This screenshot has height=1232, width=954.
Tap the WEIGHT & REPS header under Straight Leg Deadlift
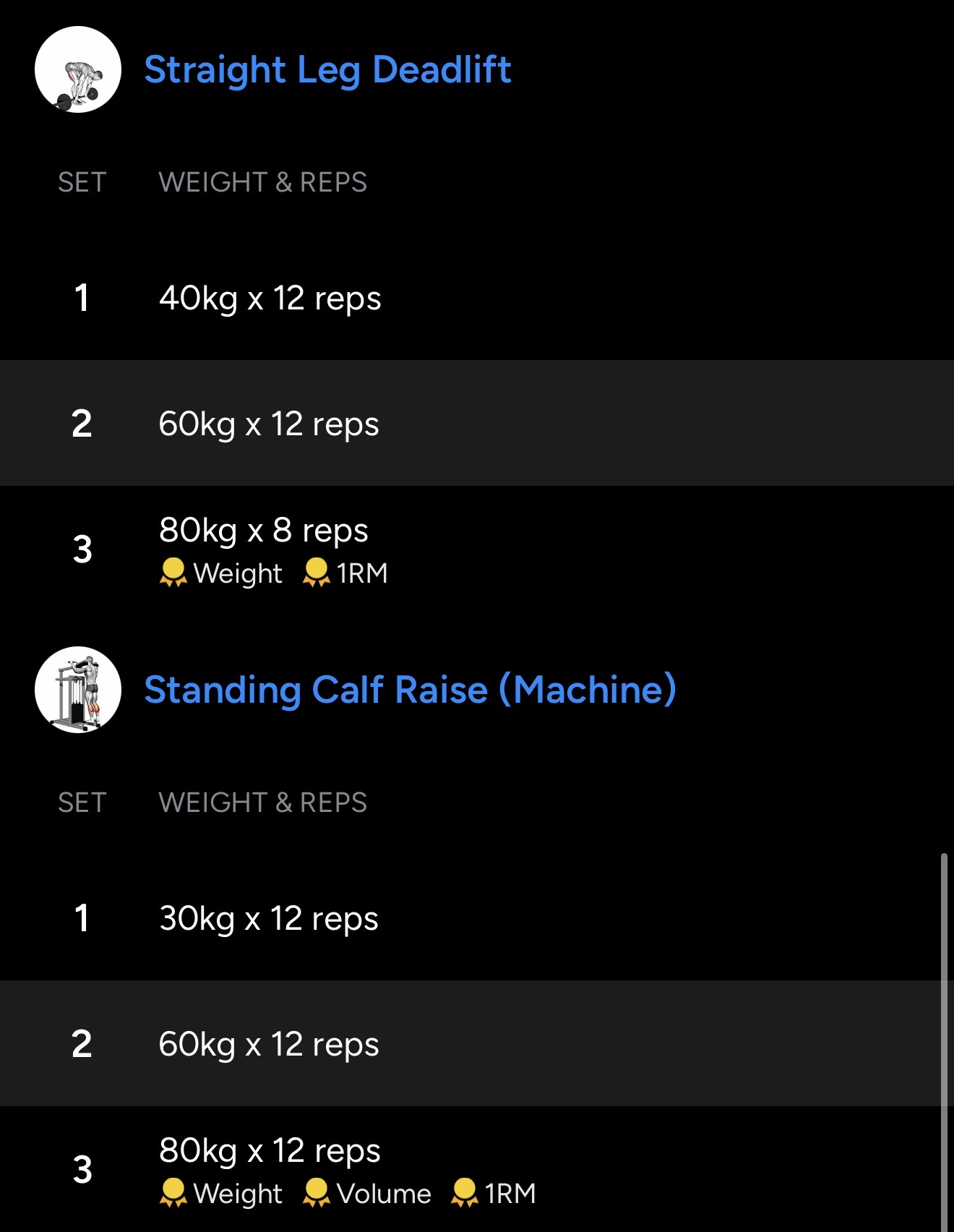pos(262,182)
